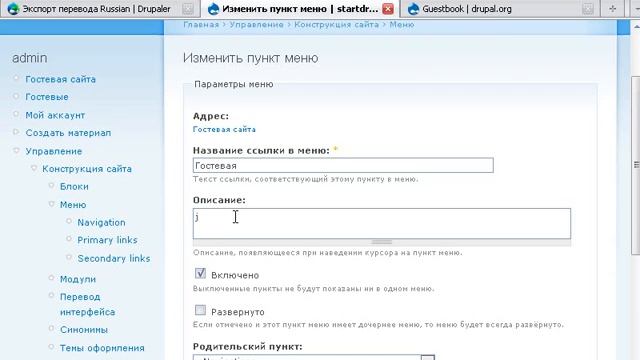
Task: Close the Изменить пункт меню tab
Action: (388, 9)
